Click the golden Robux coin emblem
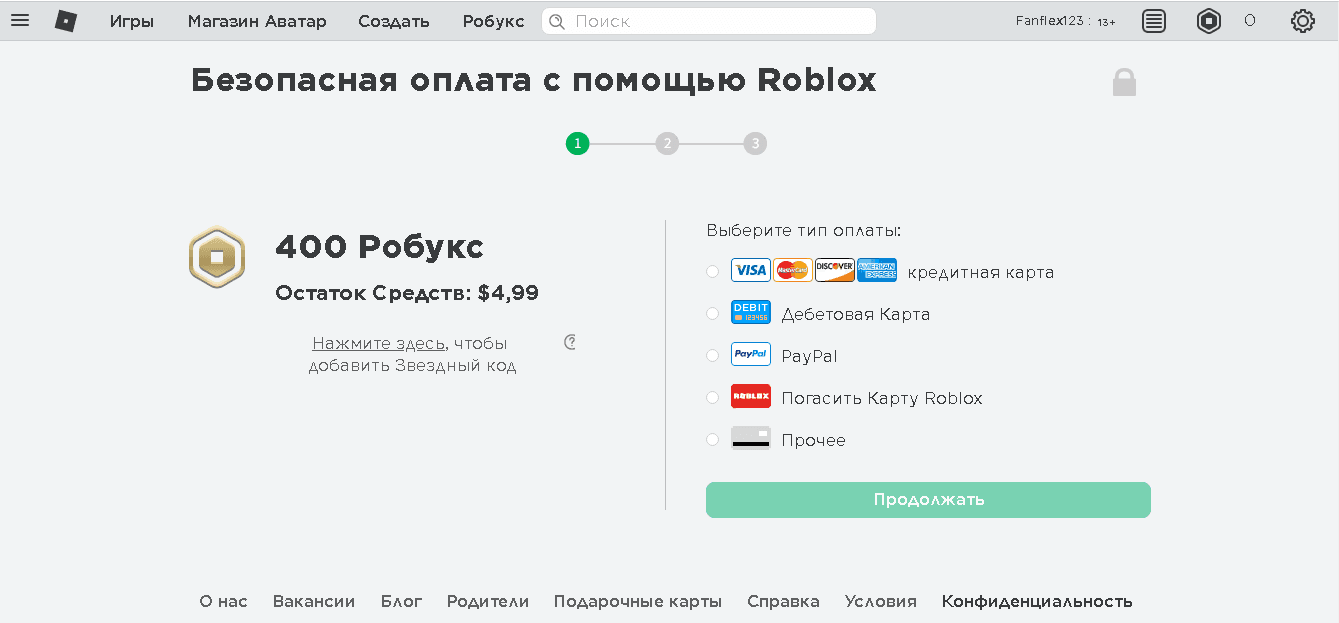1339x623 pixels. pos(215,257)
